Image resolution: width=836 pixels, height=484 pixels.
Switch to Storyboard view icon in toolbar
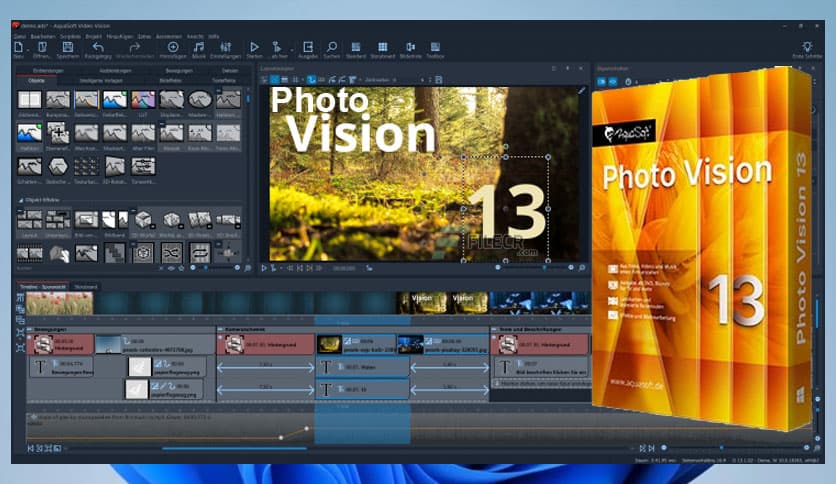coord(382,47)
